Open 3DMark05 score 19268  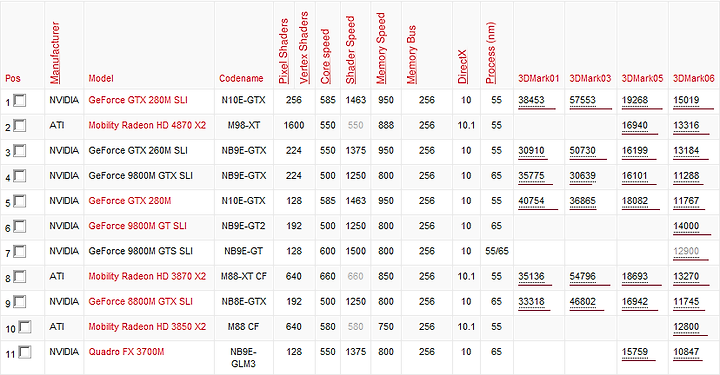pyautogui.click(x=635, y=100)
